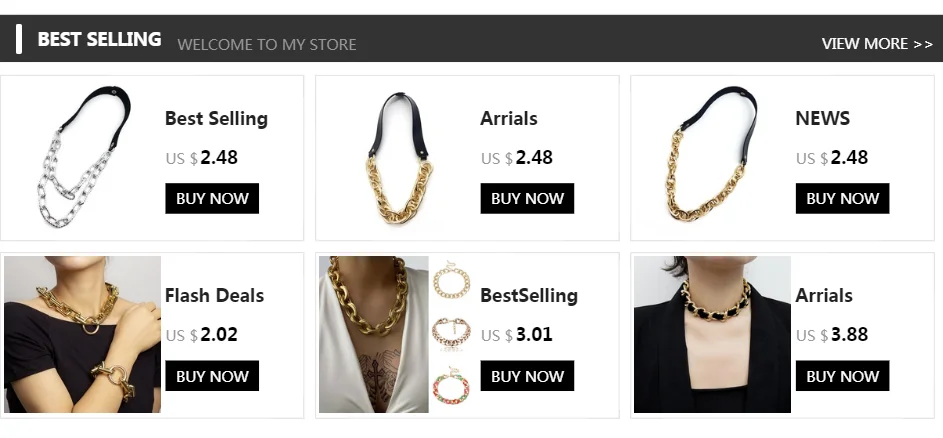Click BUY NOW under Arrials $2.48

527,199
